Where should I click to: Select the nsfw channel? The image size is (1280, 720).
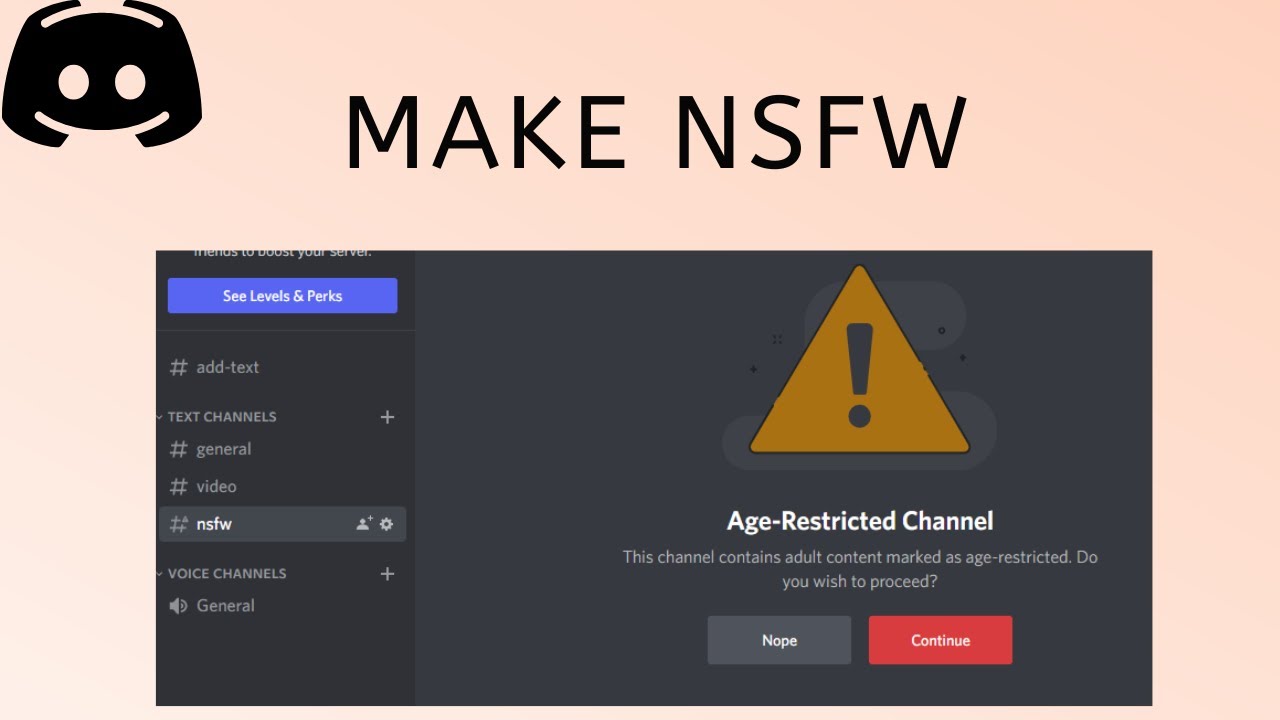click(283, 524)
